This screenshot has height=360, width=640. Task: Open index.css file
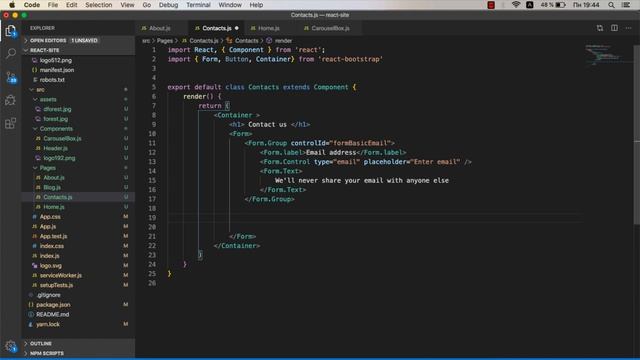[78, 246]
